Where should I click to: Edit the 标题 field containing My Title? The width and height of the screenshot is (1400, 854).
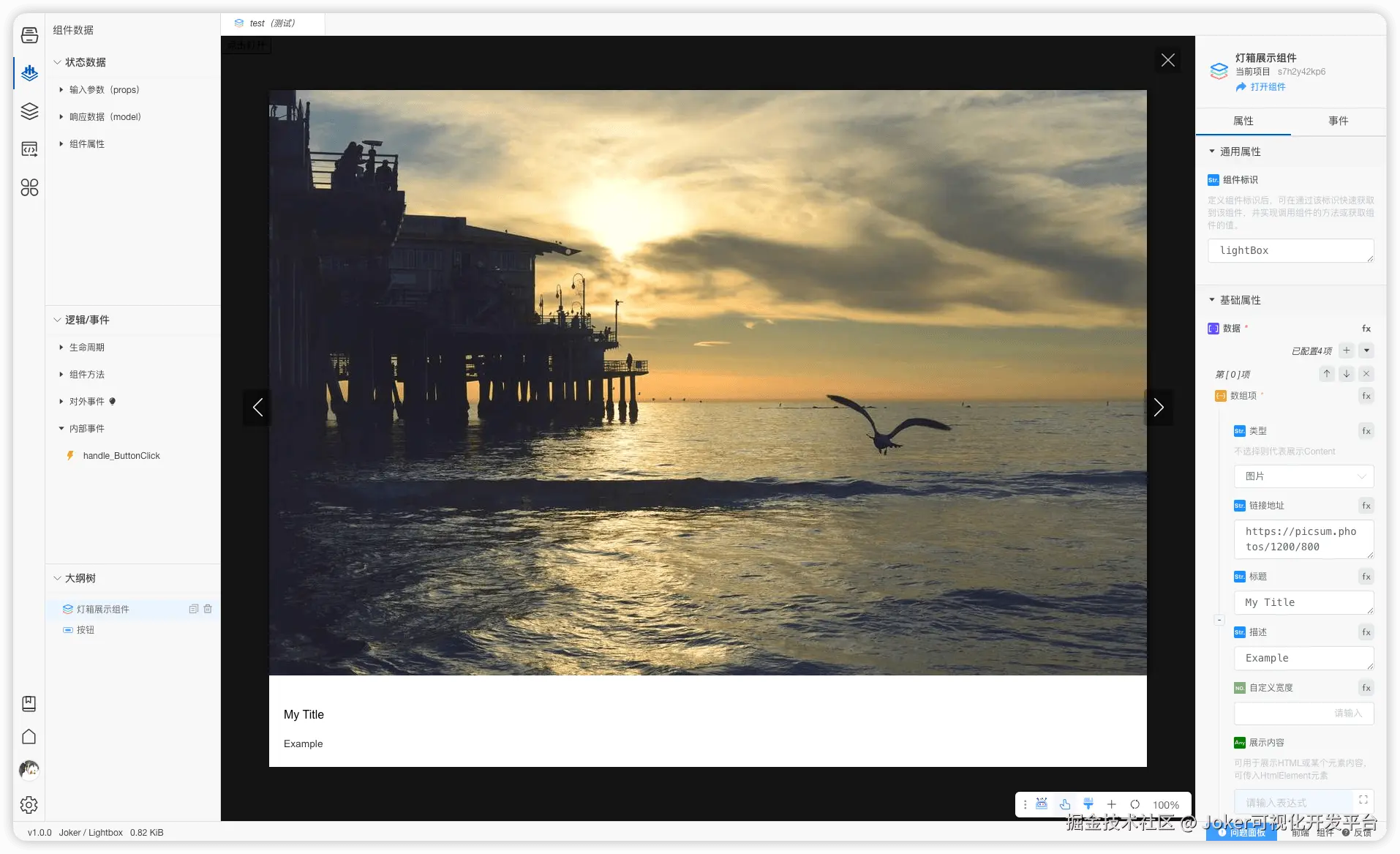(x=1303, y=602)
